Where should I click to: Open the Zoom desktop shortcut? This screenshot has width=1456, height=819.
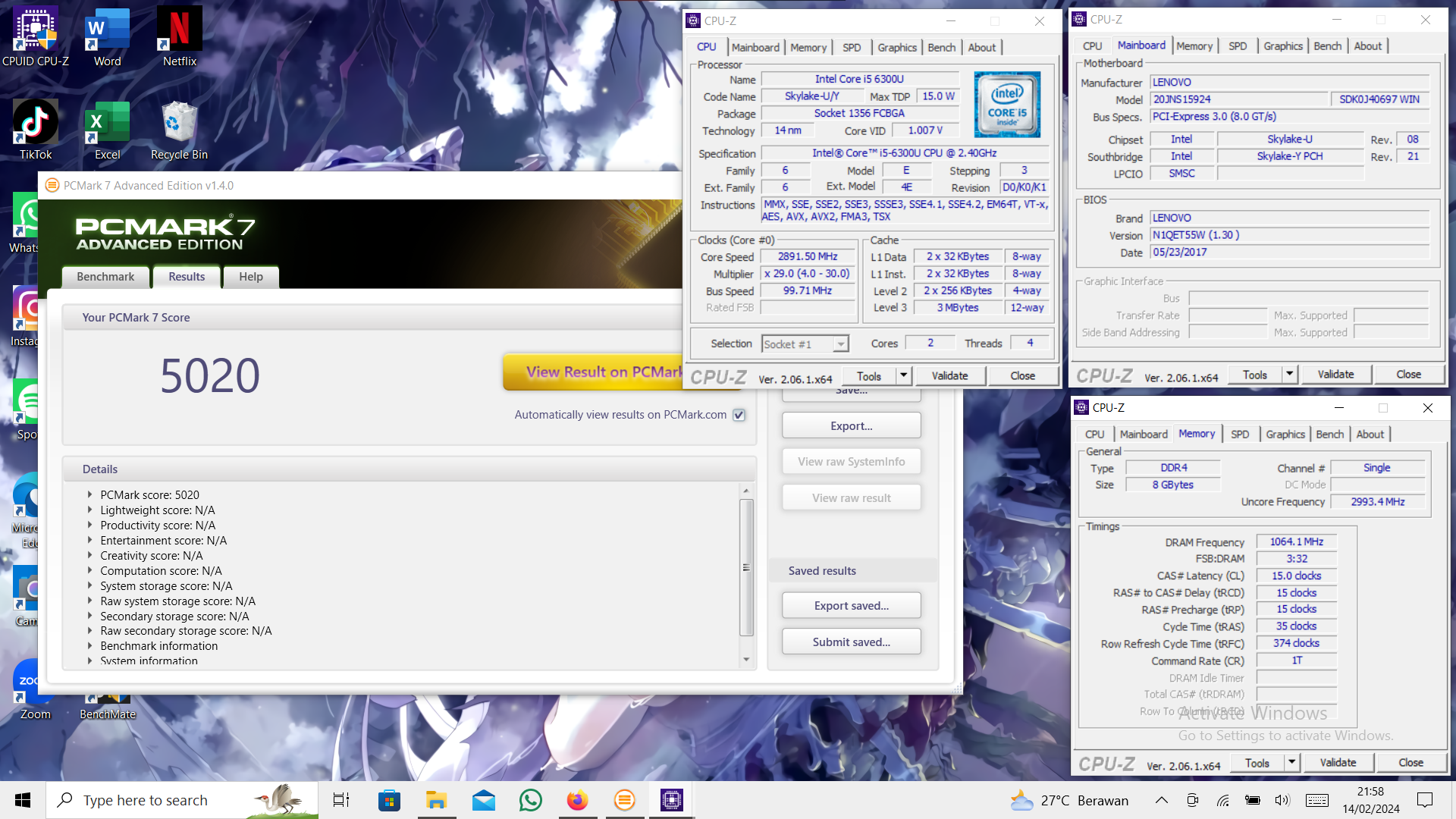point(36,690)
